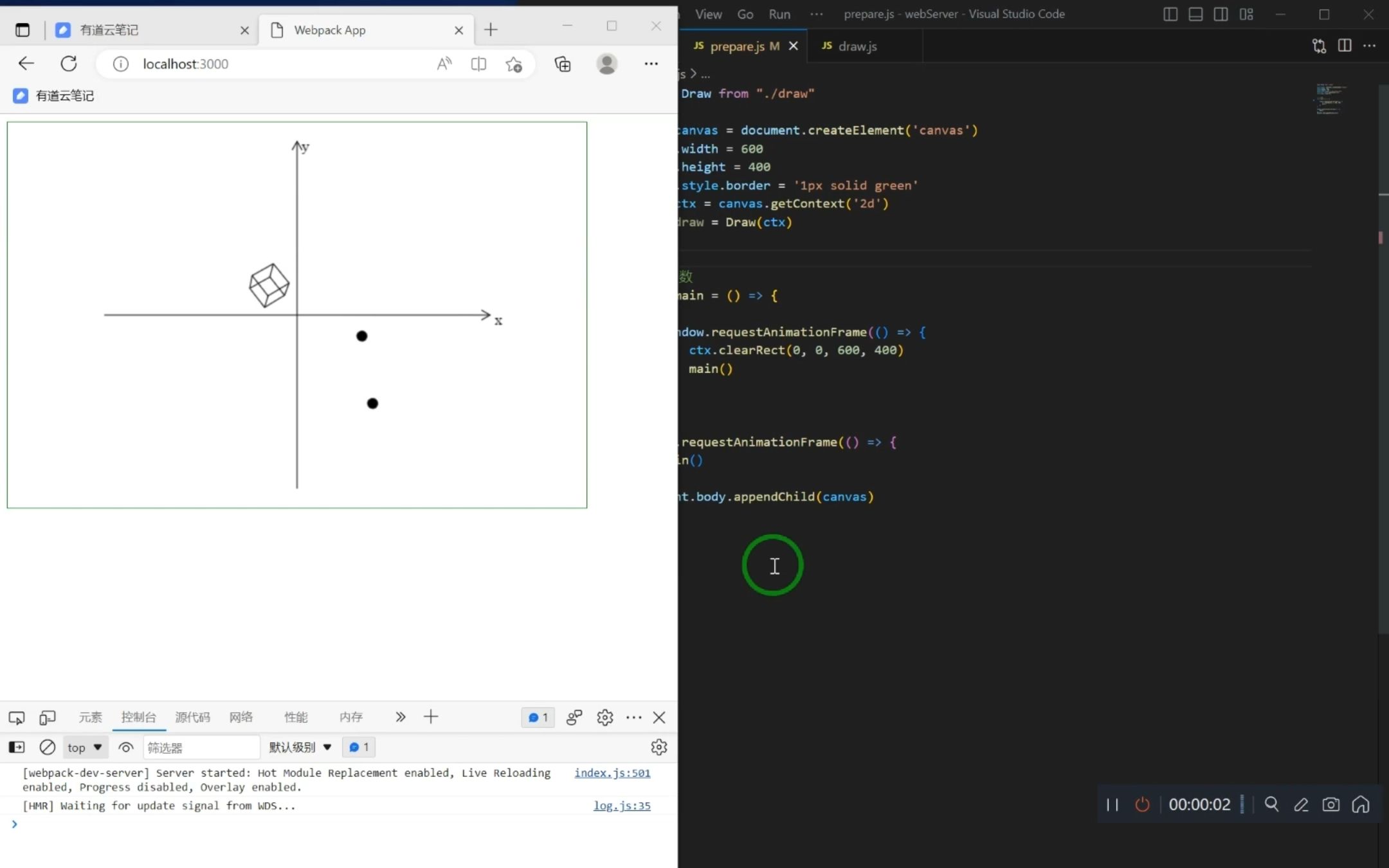Create a live expression with eye icon
1389x868 pixels.
click(126, 747)
